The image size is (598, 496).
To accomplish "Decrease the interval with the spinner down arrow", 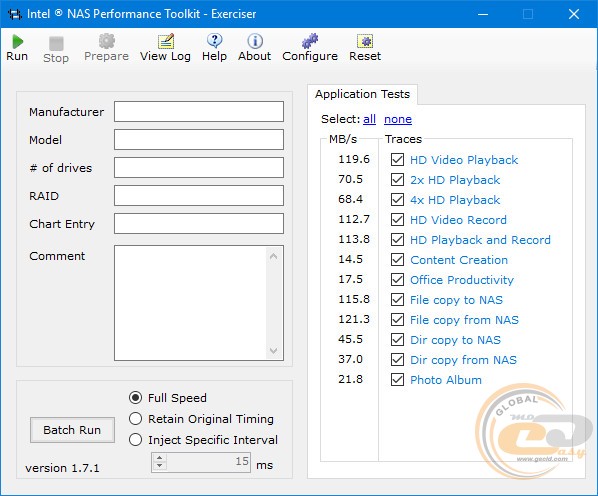I will [160, 466].
